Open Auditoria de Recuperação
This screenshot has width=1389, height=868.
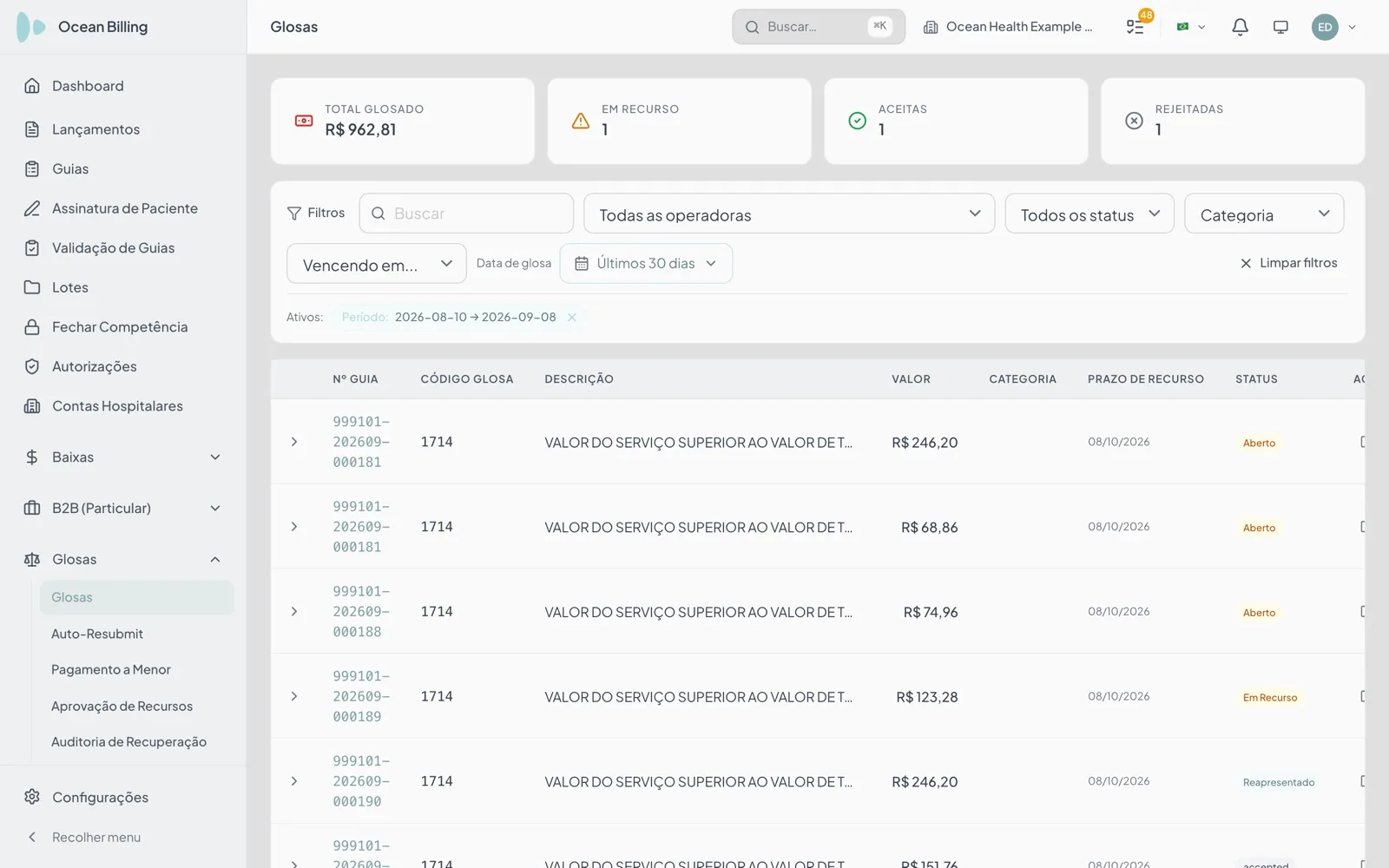[137, 742]
